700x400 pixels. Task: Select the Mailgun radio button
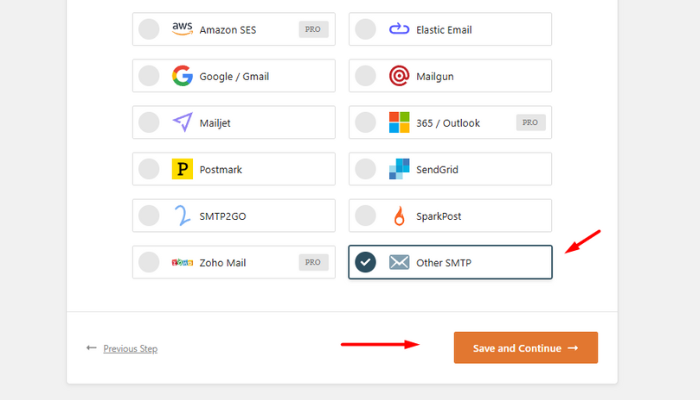pyautogui.click(x=366, y=76)
